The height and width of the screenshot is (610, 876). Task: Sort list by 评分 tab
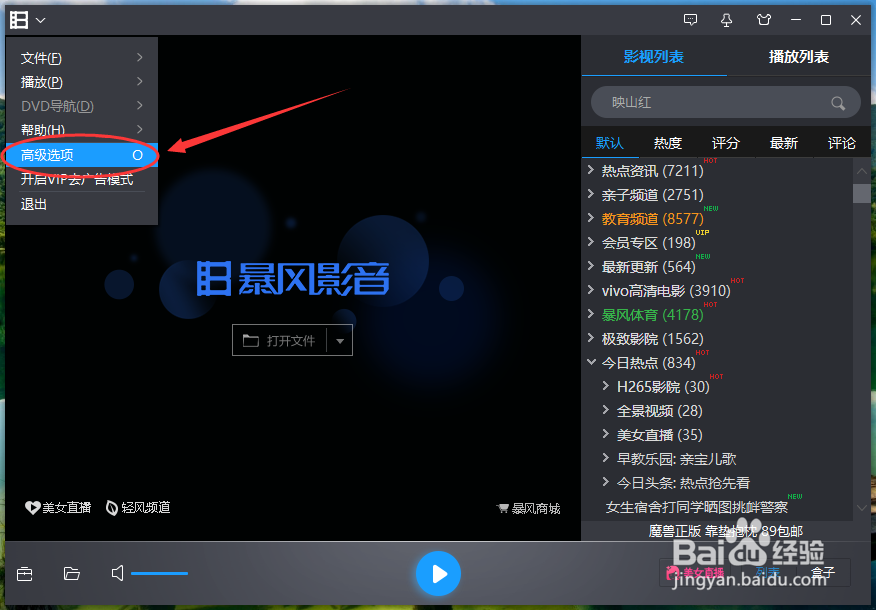coord(726,144)
